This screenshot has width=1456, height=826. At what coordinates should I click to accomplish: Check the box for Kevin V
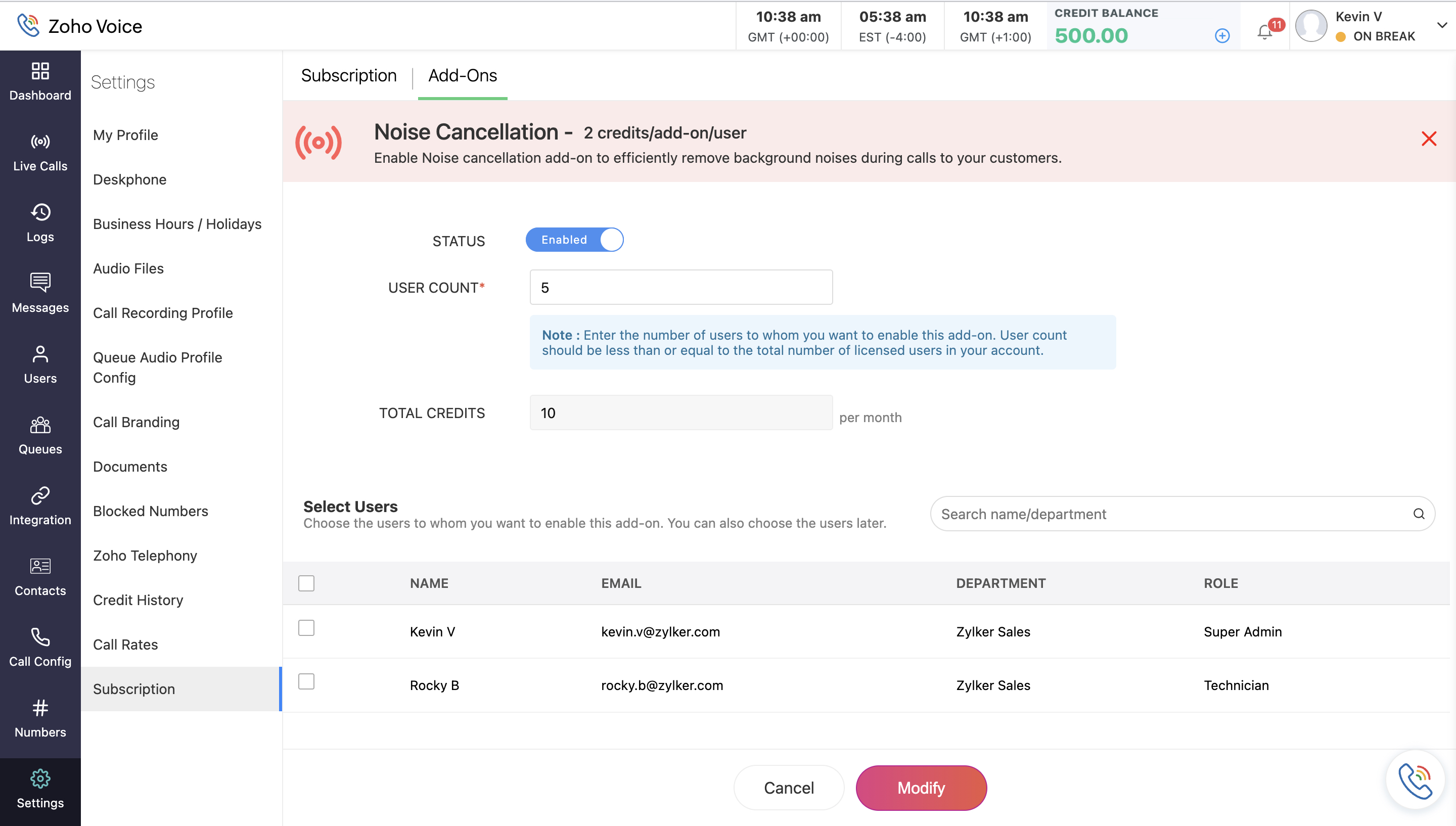point(306,628)
